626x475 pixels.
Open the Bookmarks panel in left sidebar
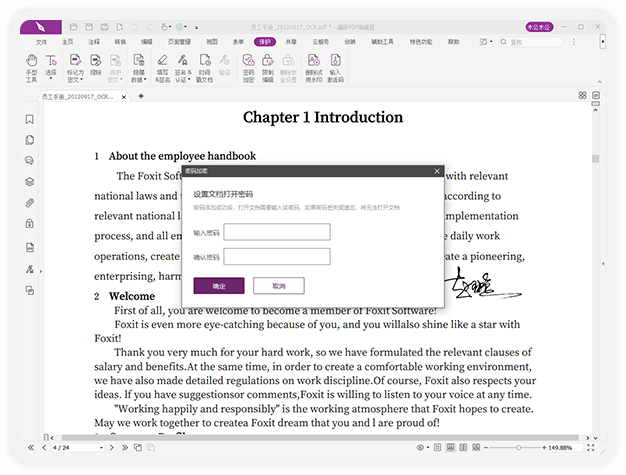tap(30, 119)
